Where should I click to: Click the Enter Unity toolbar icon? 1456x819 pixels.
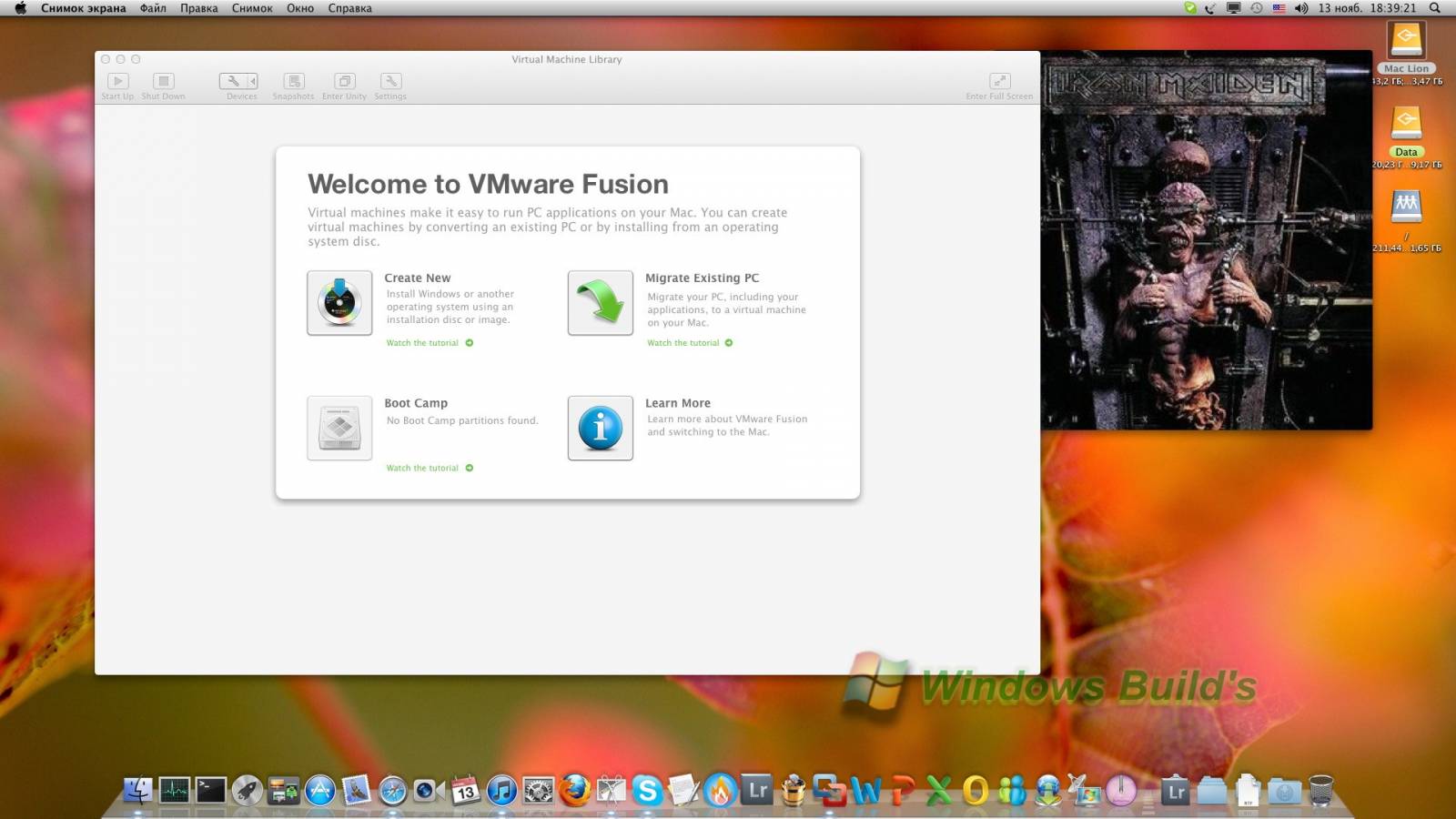point(344,81)
